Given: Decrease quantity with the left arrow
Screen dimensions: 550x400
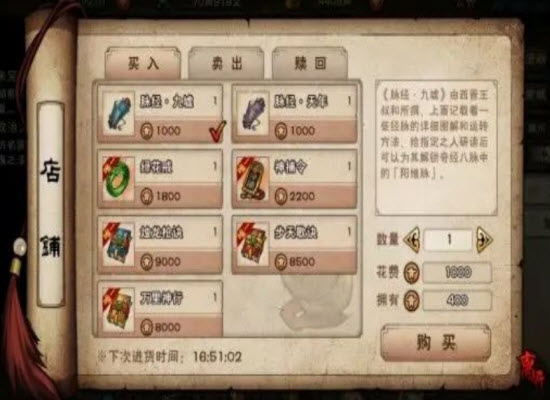Looking at the screenshot, I should click(x=412, y=240).
